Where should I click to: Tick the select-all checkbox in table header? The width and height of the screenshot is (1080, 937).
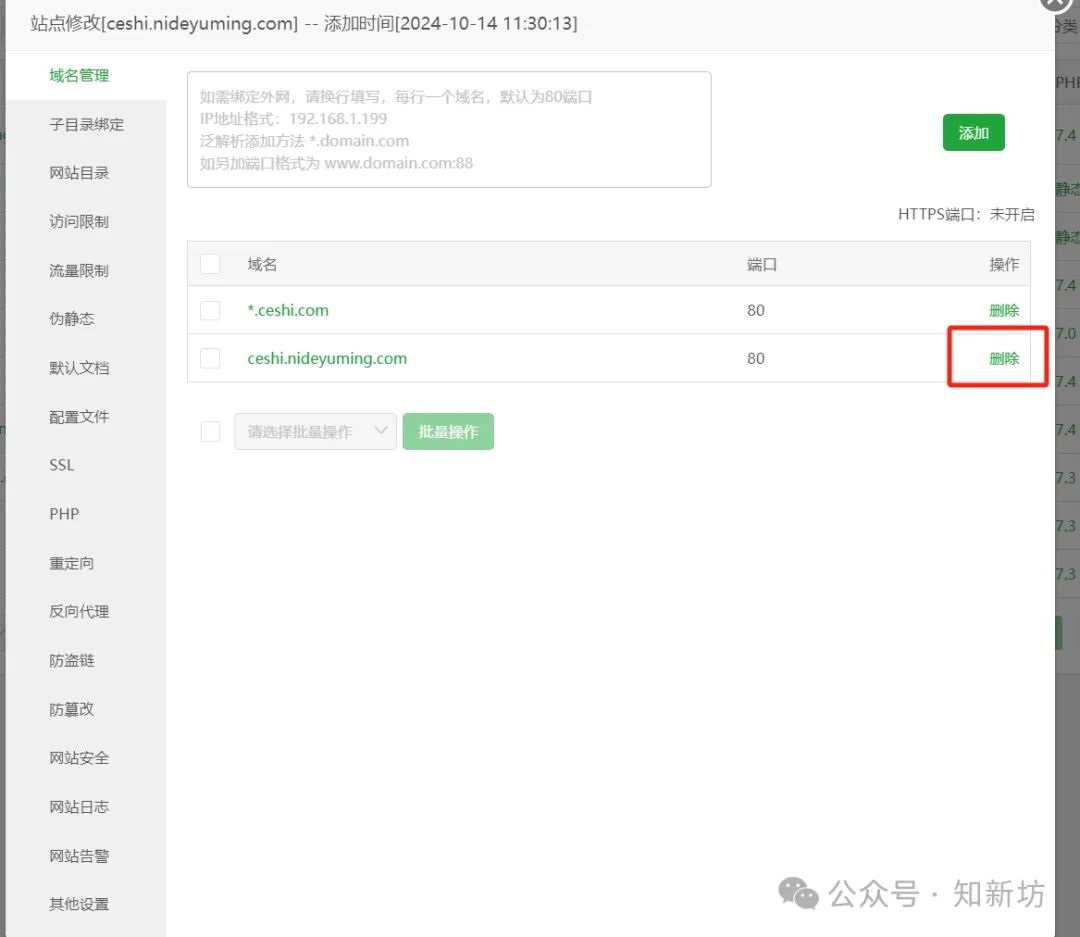tap(210, 264)
